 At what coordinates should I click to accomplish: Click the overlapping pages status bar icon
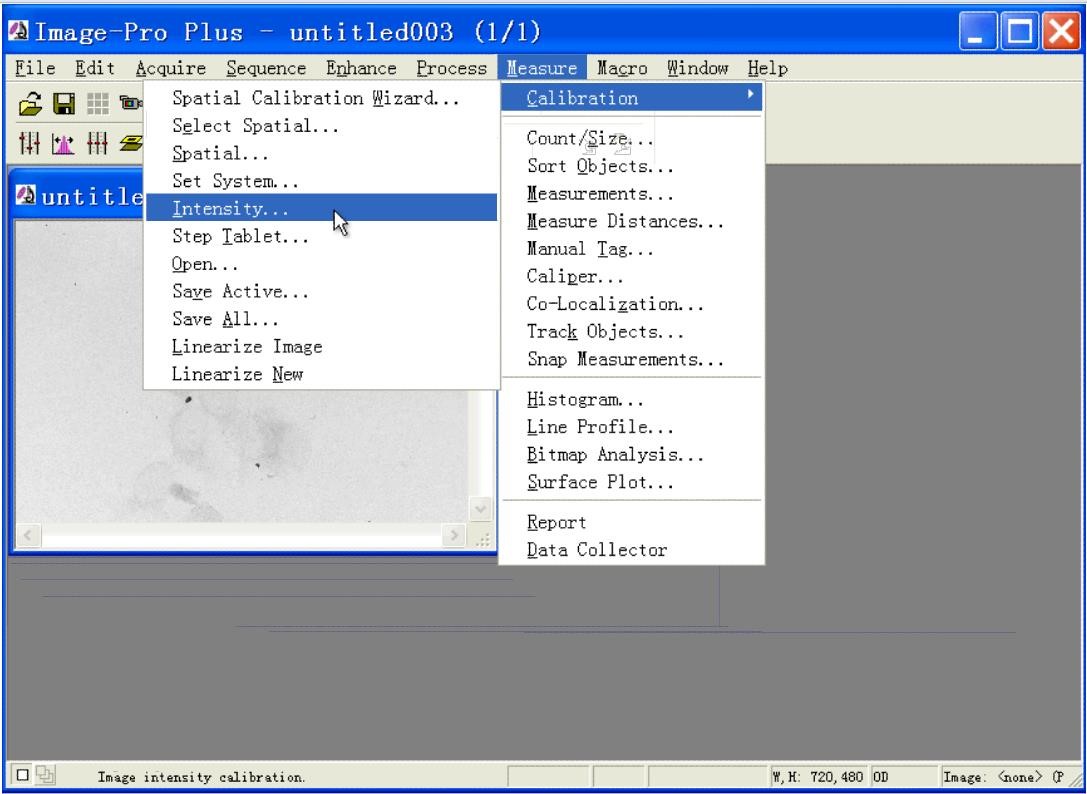coord(45,775)
